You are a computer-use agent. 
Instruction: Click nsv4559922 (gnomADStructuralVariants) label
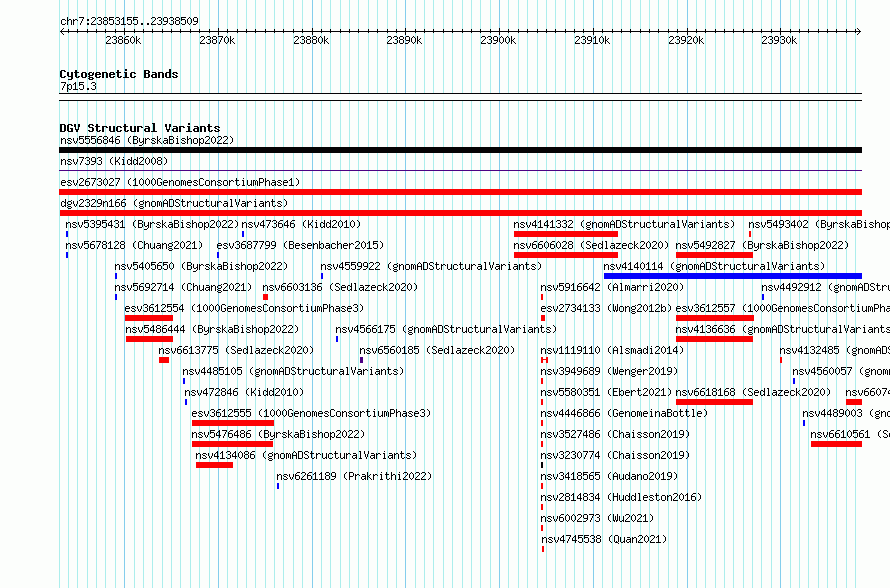pos(431,266)
